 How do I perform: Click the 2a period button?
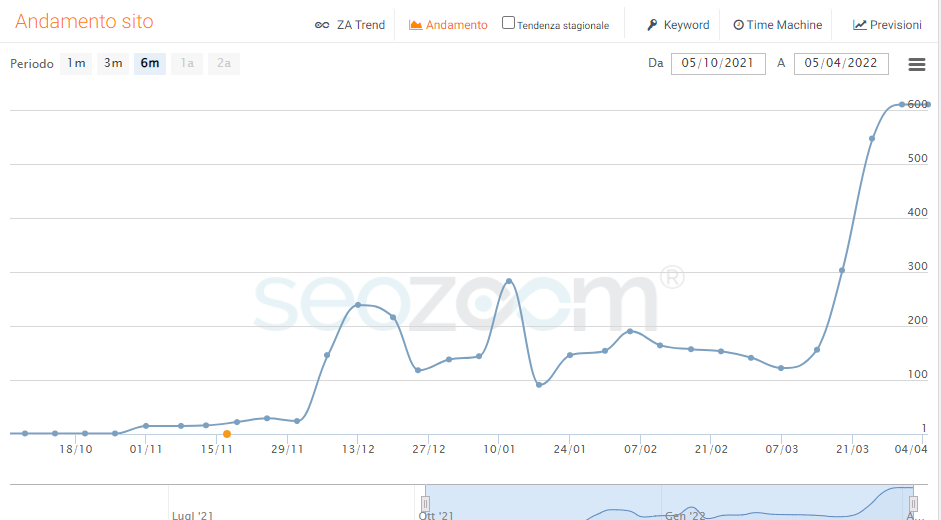pyautogui.click(x=224, y=64)
